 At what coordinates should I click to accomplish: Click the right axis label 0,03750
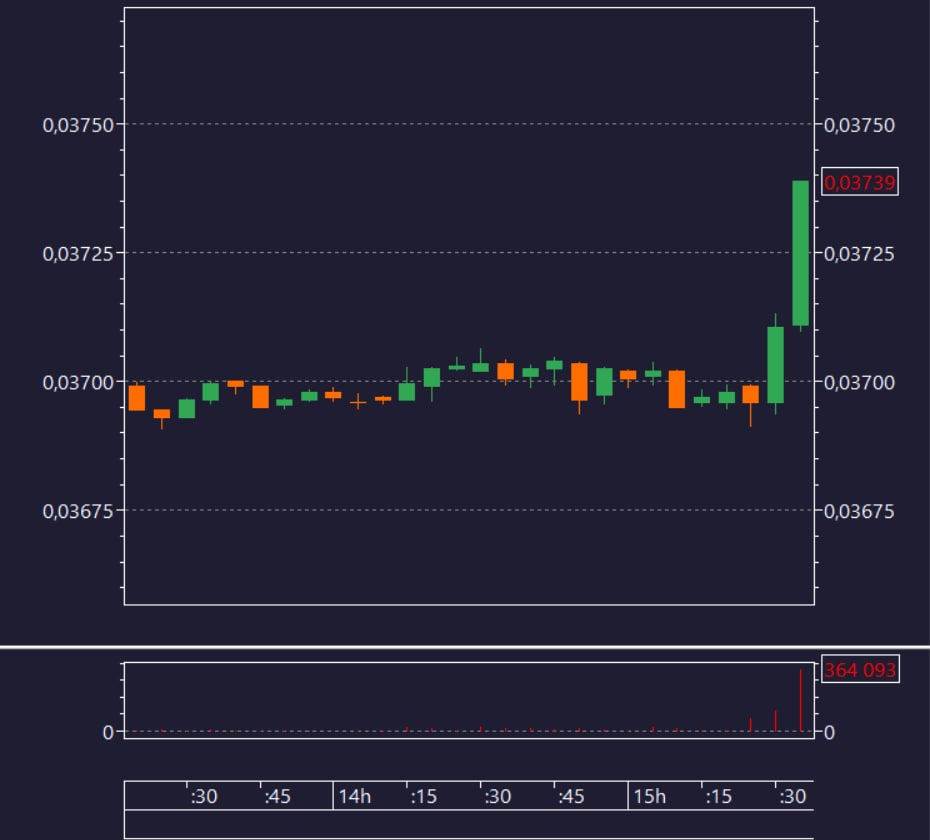859,125
